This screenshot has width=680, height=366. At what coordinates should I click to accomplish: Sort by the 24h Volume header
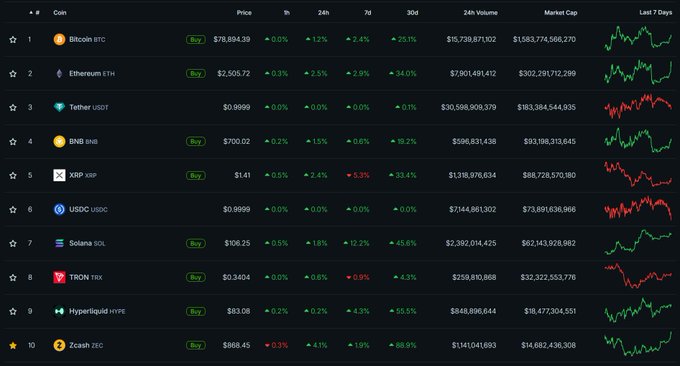[481, 13]
